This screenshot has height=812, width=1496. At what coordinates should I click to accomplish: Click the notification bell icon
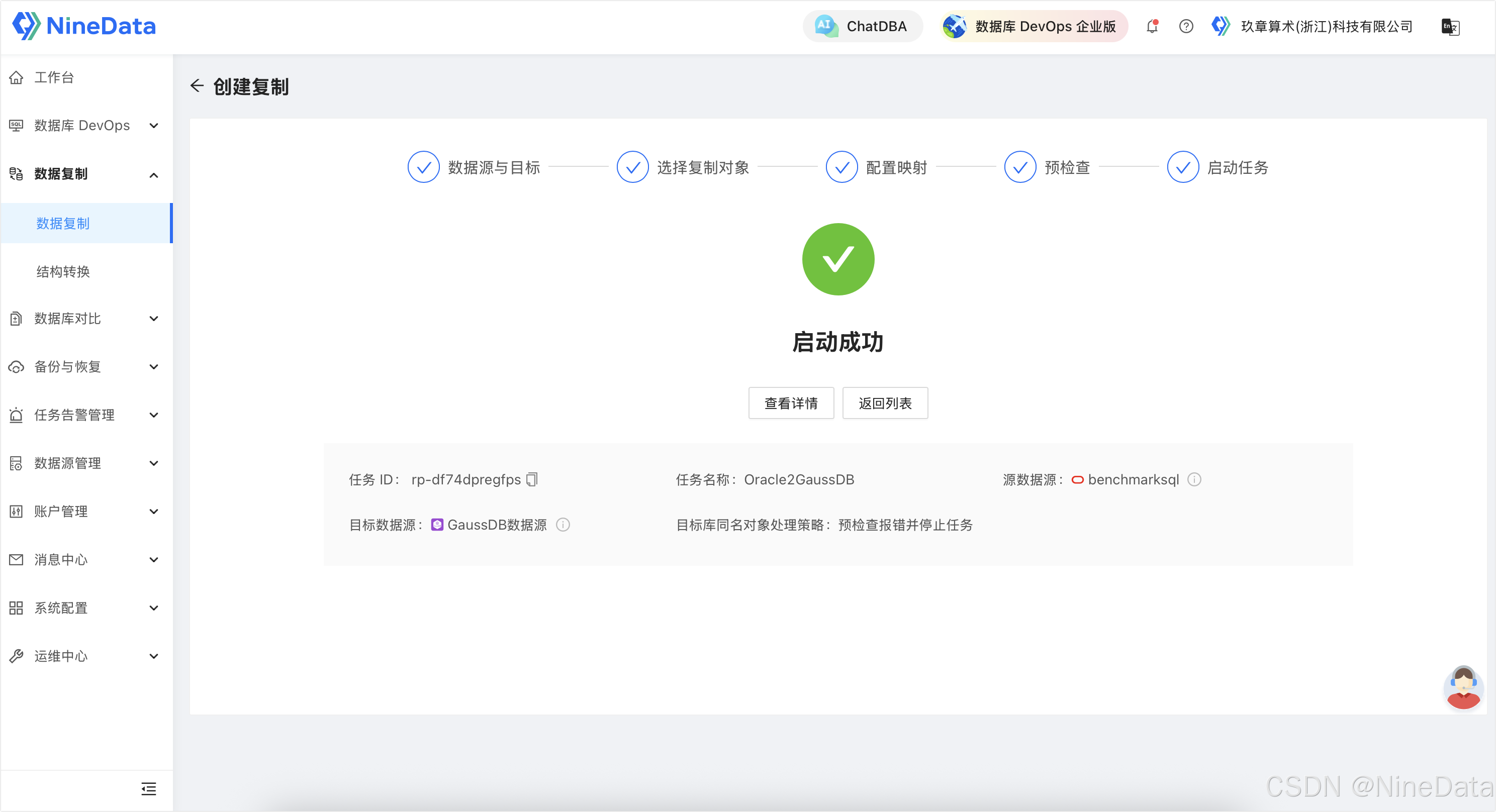click(1152, 26)
